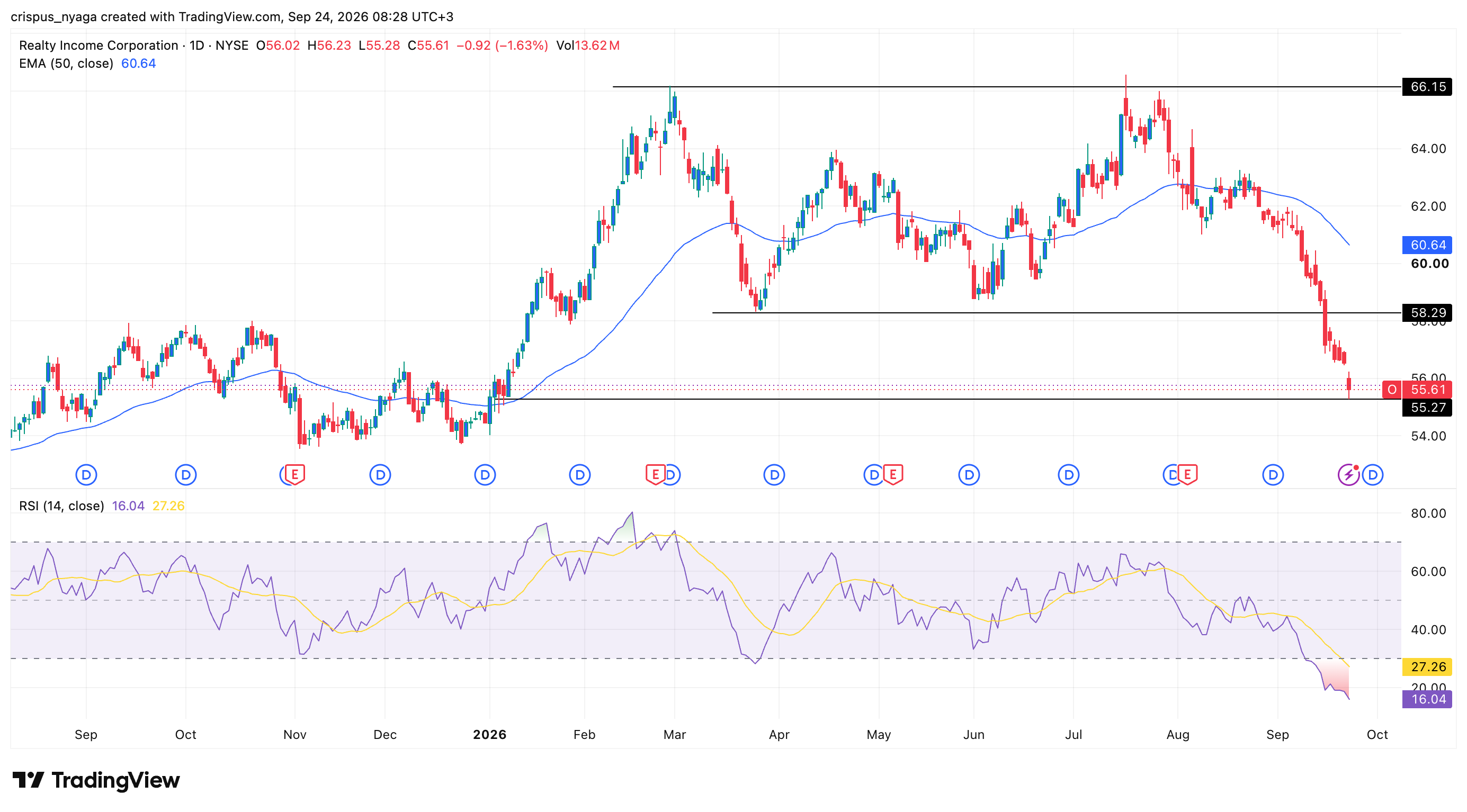
Task: Open the earnings marker for November 2025
Action: tap(294, 475)
